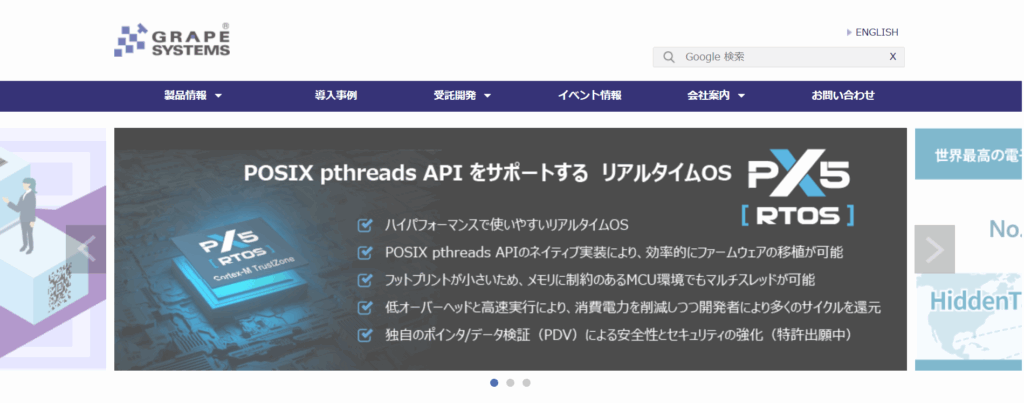Click the arrow icon beside ENGLISH
This screenshot has width=1024, height=403.
849,32
